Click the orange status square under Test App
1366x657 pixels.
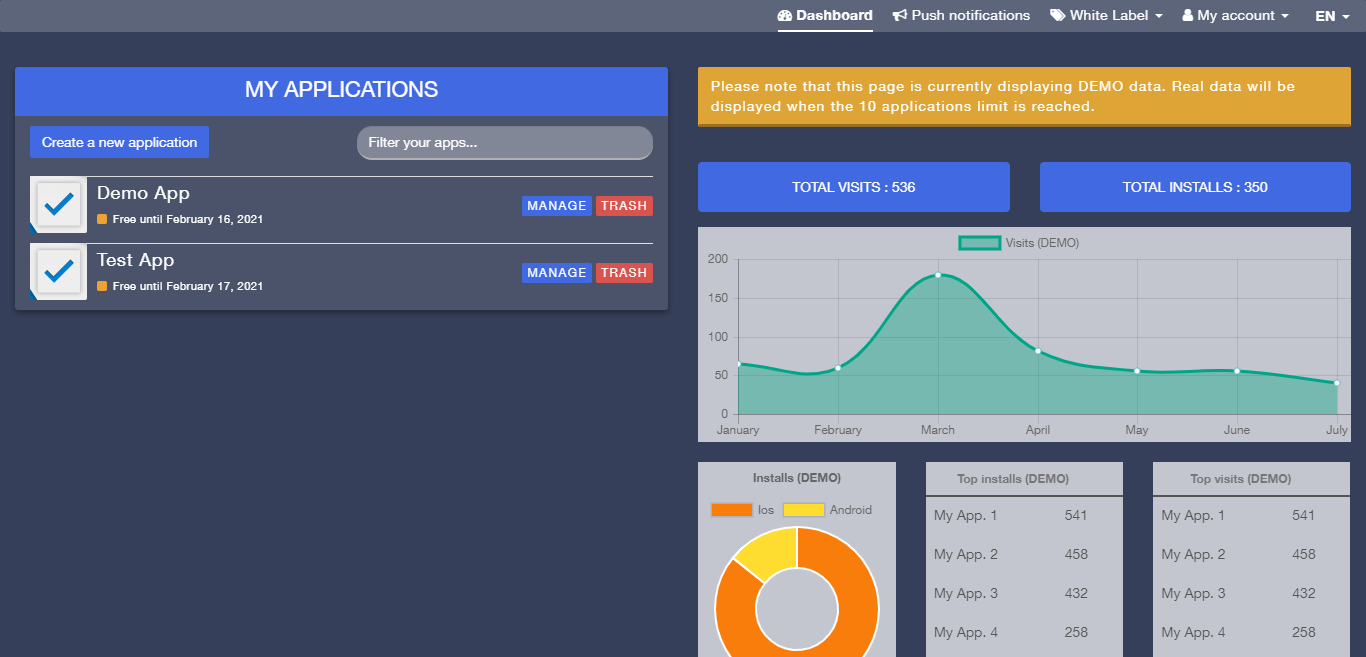click(102, 286)
